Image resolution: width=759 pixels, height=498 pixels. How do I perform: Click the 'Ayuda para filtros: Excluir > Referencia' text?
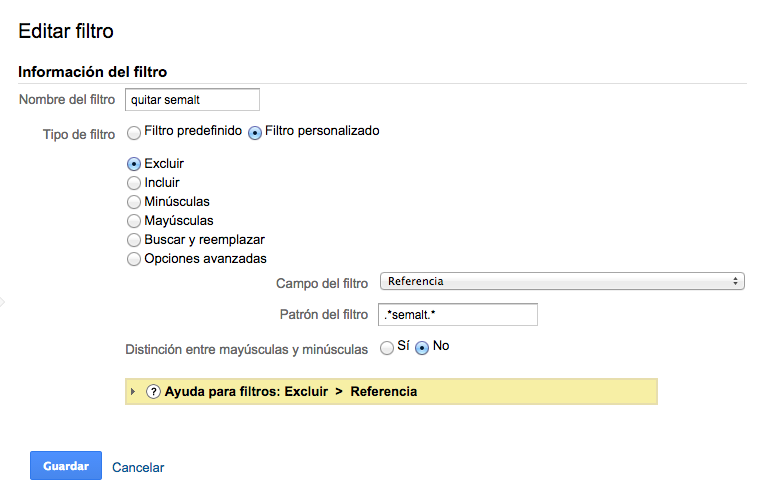coord(290,392)
